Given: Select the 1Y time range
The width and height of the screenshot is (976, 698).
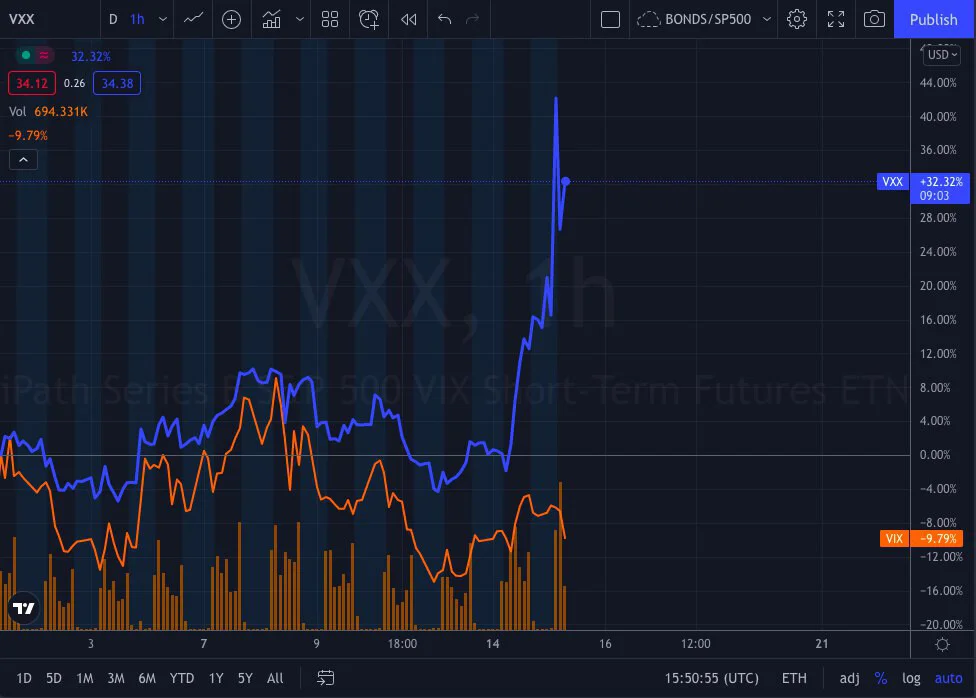Looking at the screenshot, I should [216, 678].
